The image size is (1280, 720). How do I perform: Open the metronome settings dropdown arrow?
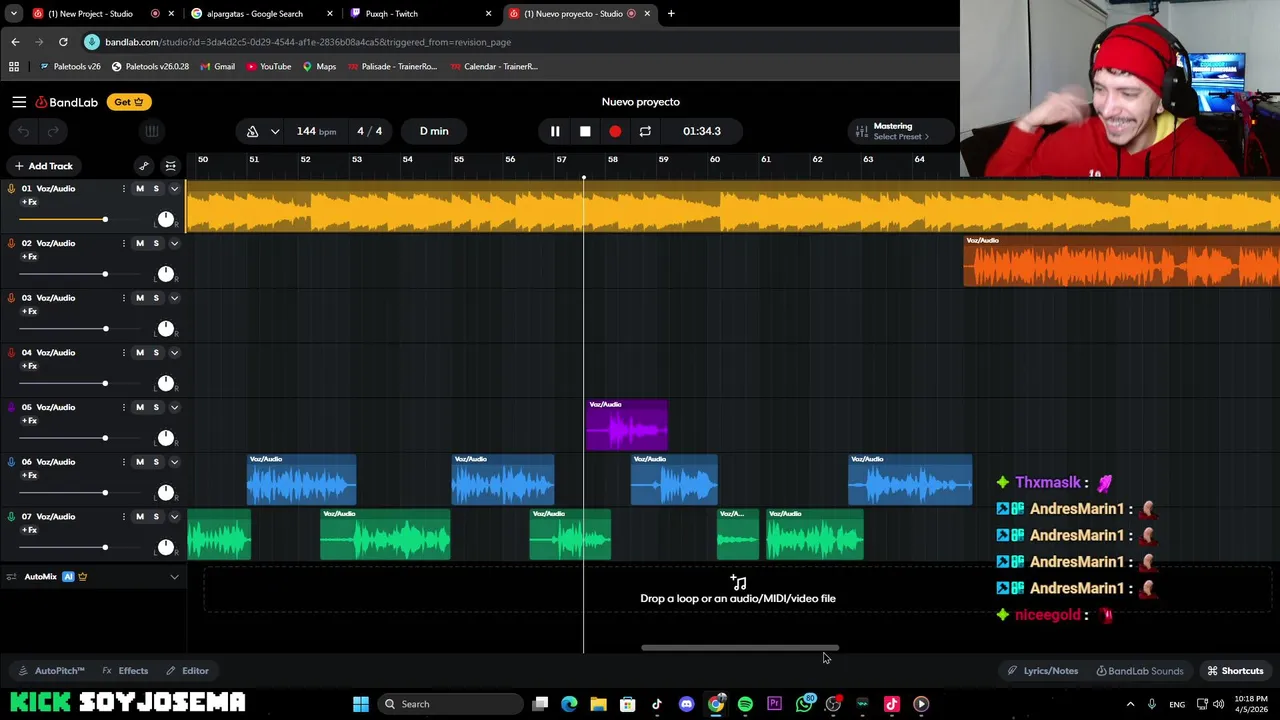pyautogui.click(x=275, y=131)
